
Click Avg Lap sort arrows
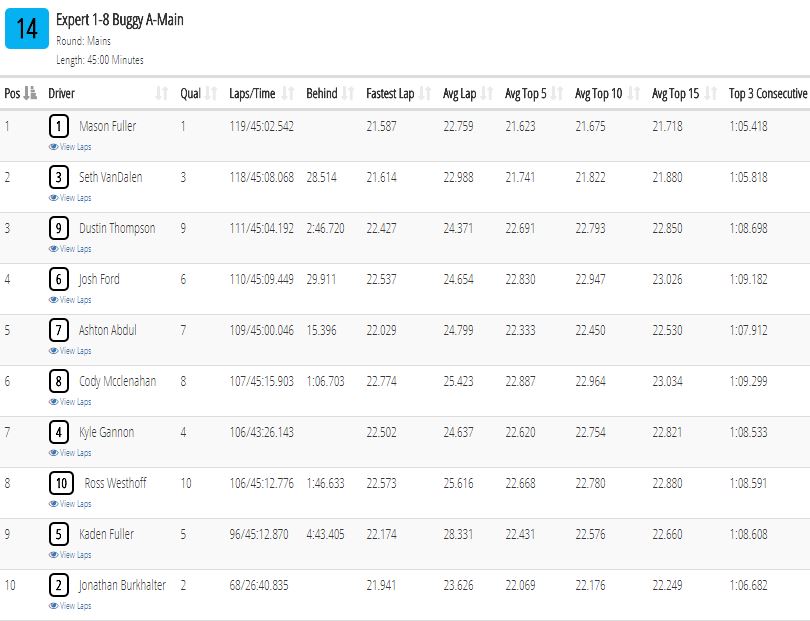pos(487,93)
